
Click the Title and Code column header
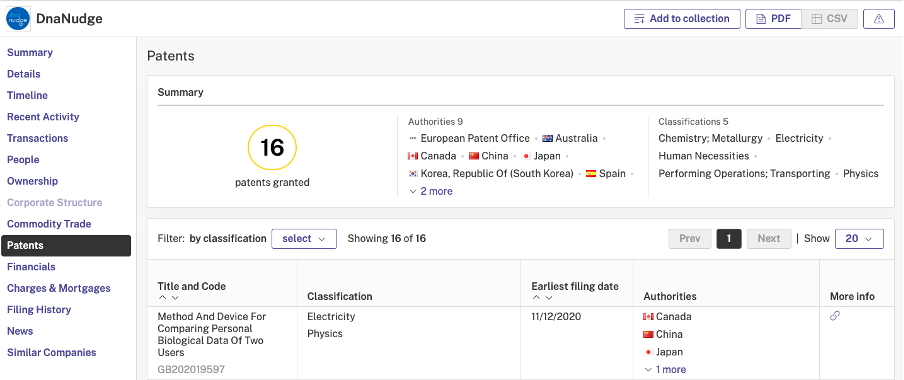(x=191, y=287)
